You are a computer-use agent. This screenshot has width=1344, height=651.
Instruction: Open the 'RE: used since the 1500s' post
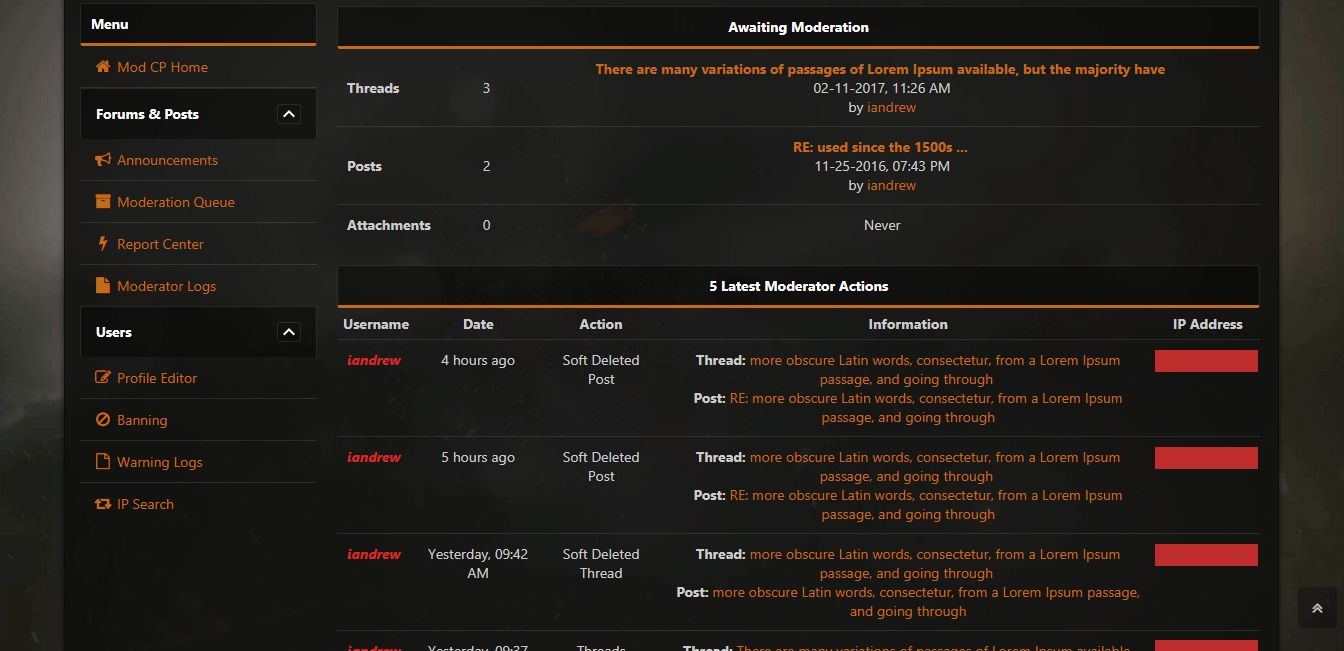pyautogui.click(x=880, y=147)
